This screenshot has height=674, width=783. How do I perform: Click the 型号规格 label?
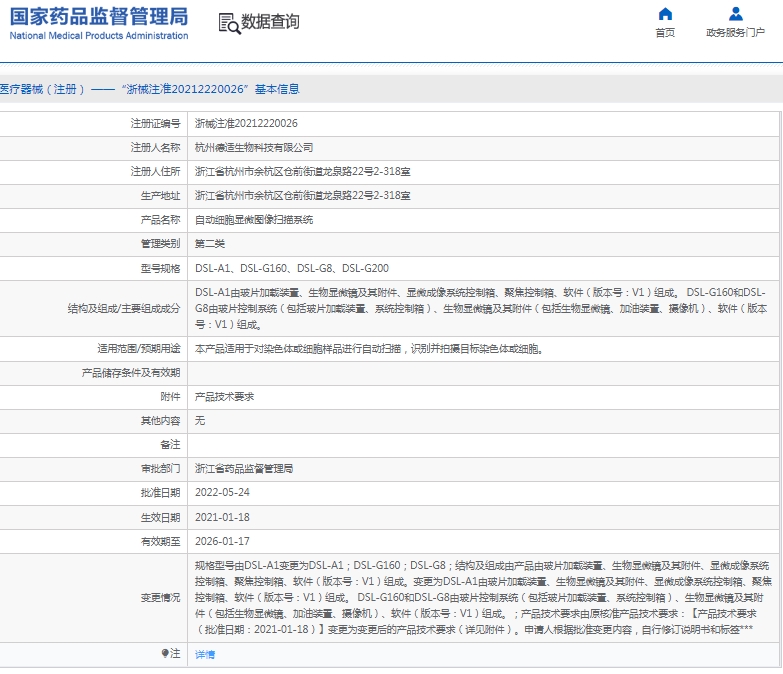coord(160,269)
